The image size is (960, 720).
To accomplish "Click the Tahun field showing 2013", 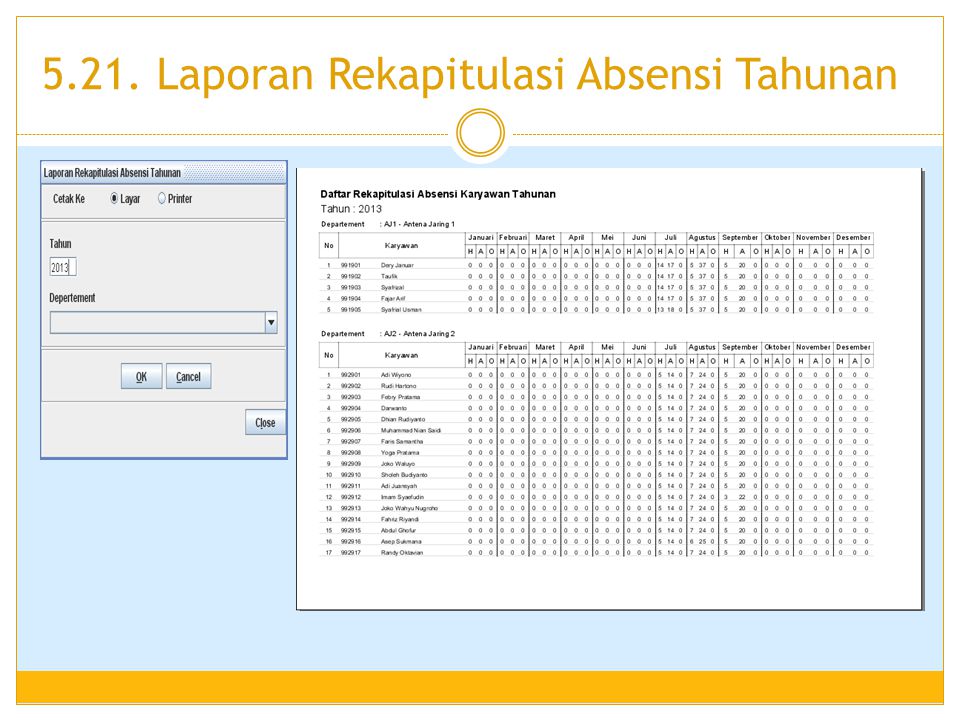I will click(62, 268).
